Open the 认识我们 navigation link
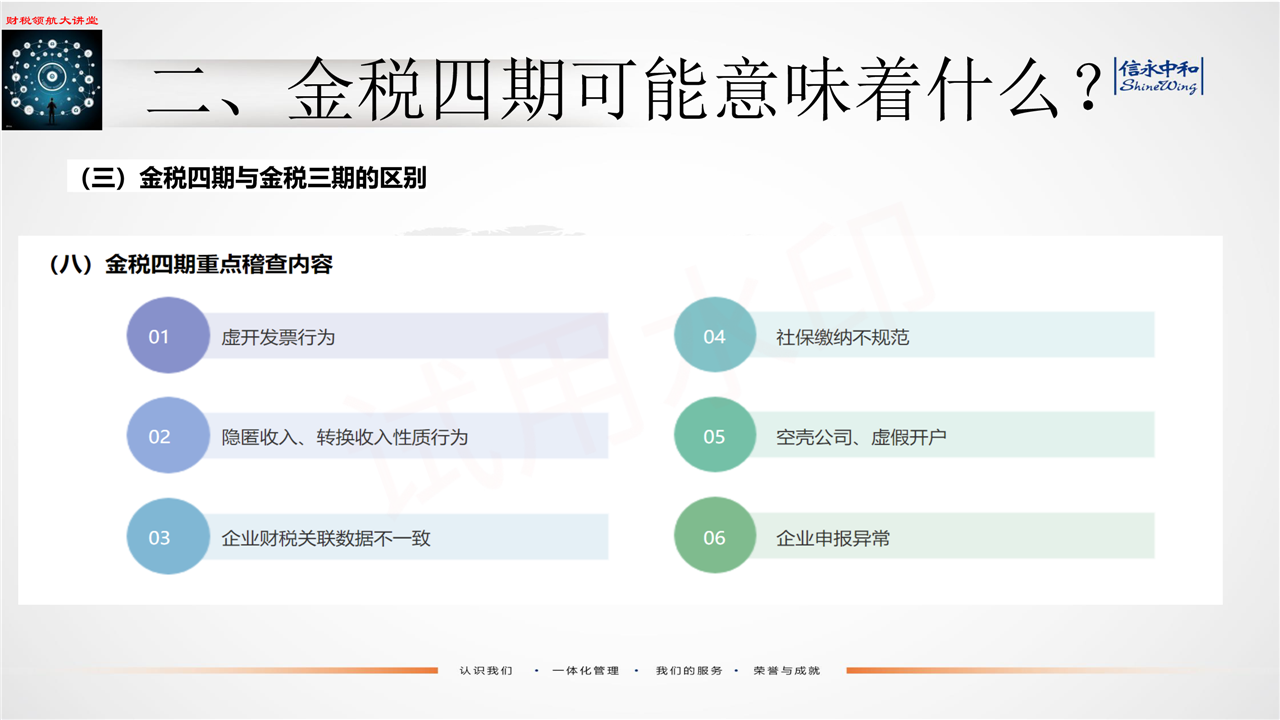Viewport: 1280px width, 720px height. (x=486, y=670)
